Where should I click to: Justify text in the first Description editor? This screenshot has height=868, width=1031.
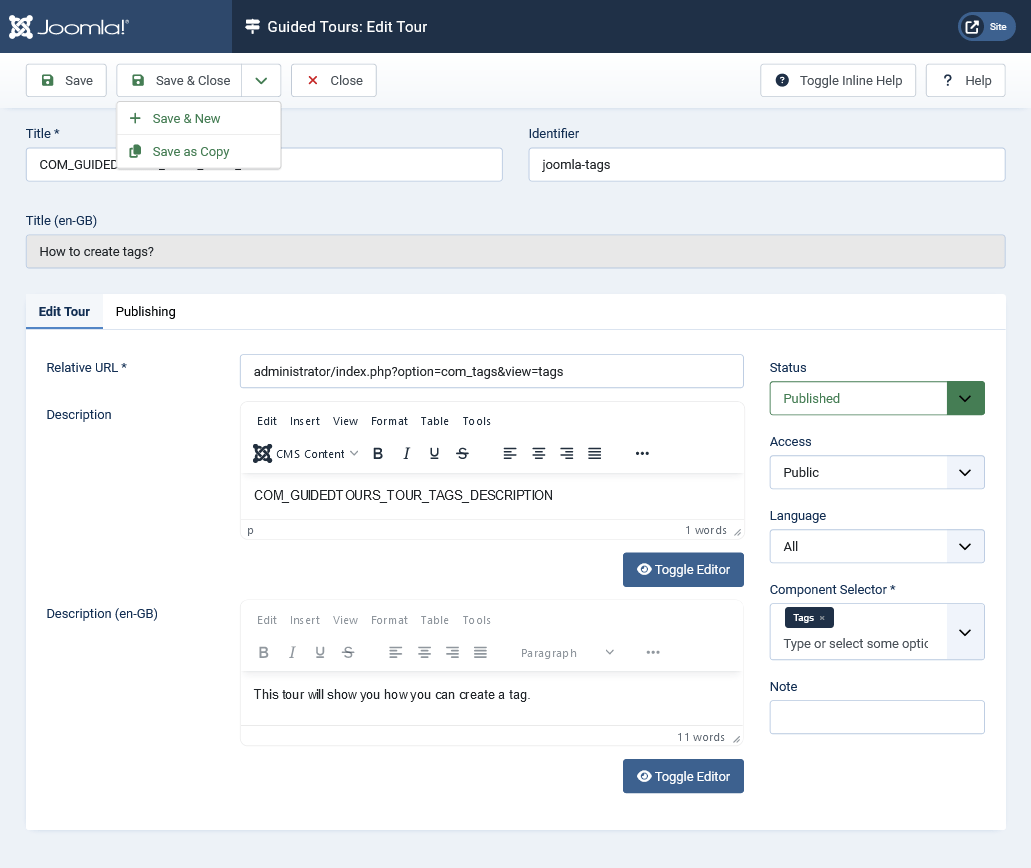click(x=594, y=454)
